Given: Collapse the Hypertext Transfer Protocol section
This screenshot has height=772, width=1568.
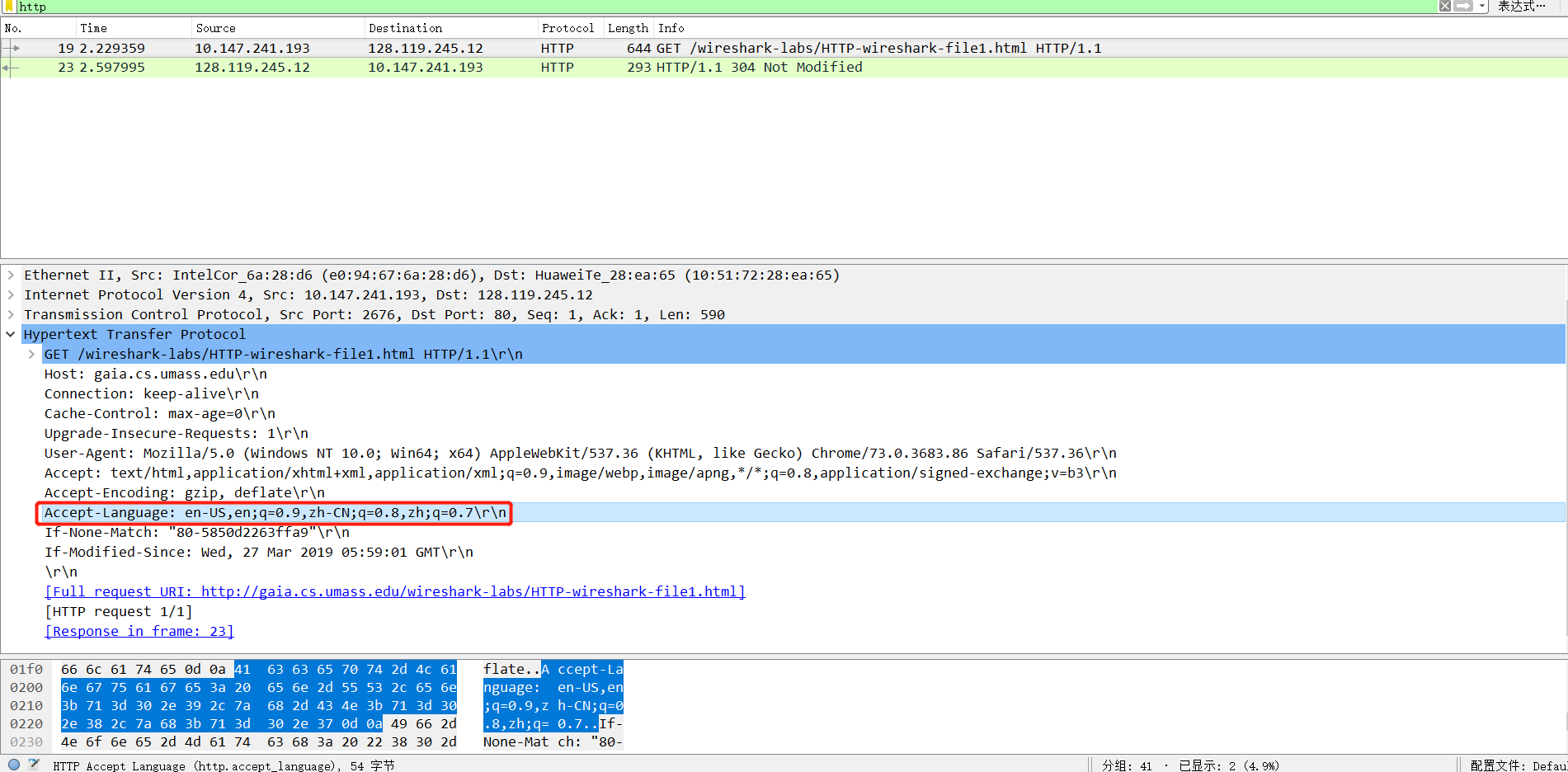Looking at the screenshot, I should coord(10,334).
